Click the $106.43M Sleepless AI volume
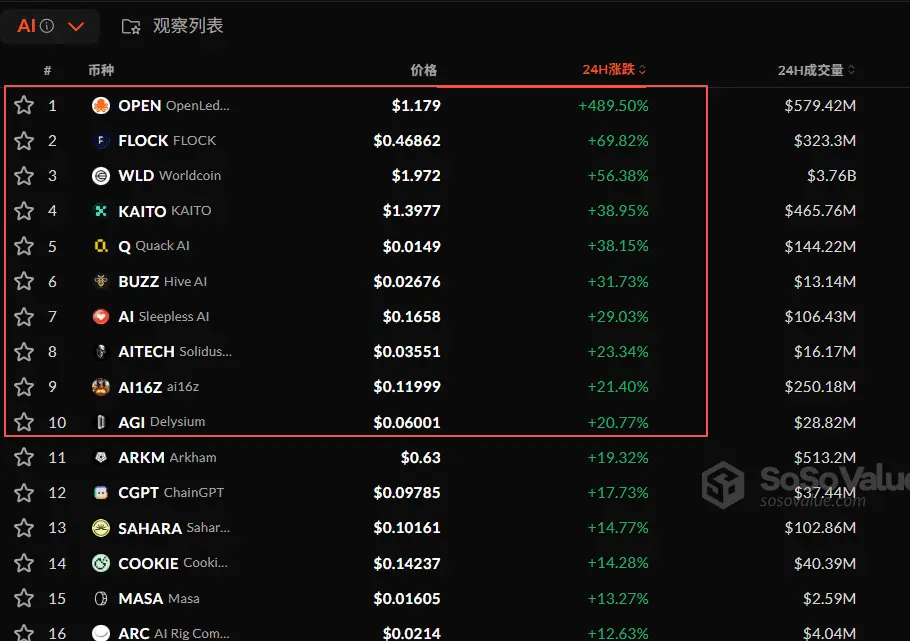 click(x=820, y=316)
